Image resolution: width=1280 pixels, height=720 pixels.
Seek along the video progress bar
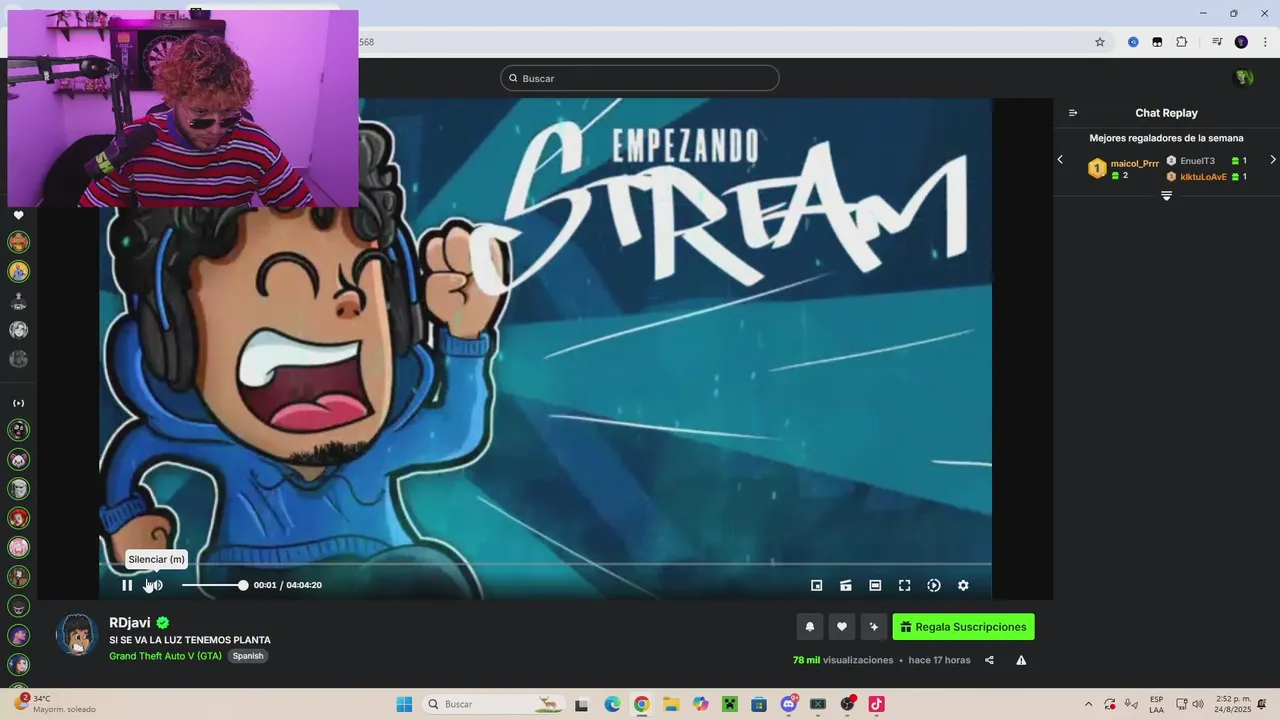tap(545, 564)
